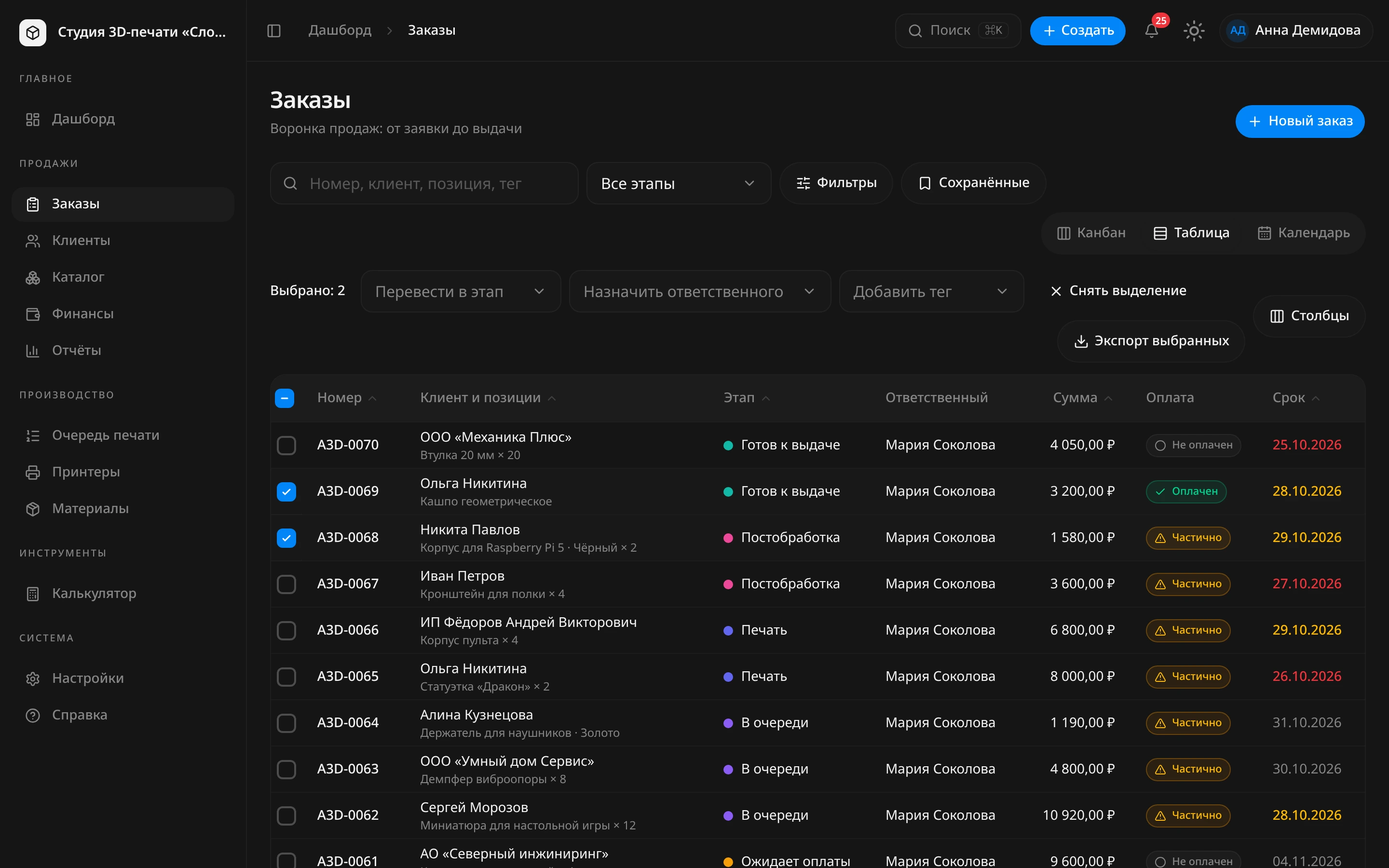Screen dimensions: 1389x868
Task: Click the sidebar collapse panel icon
Action: [274, 30]
